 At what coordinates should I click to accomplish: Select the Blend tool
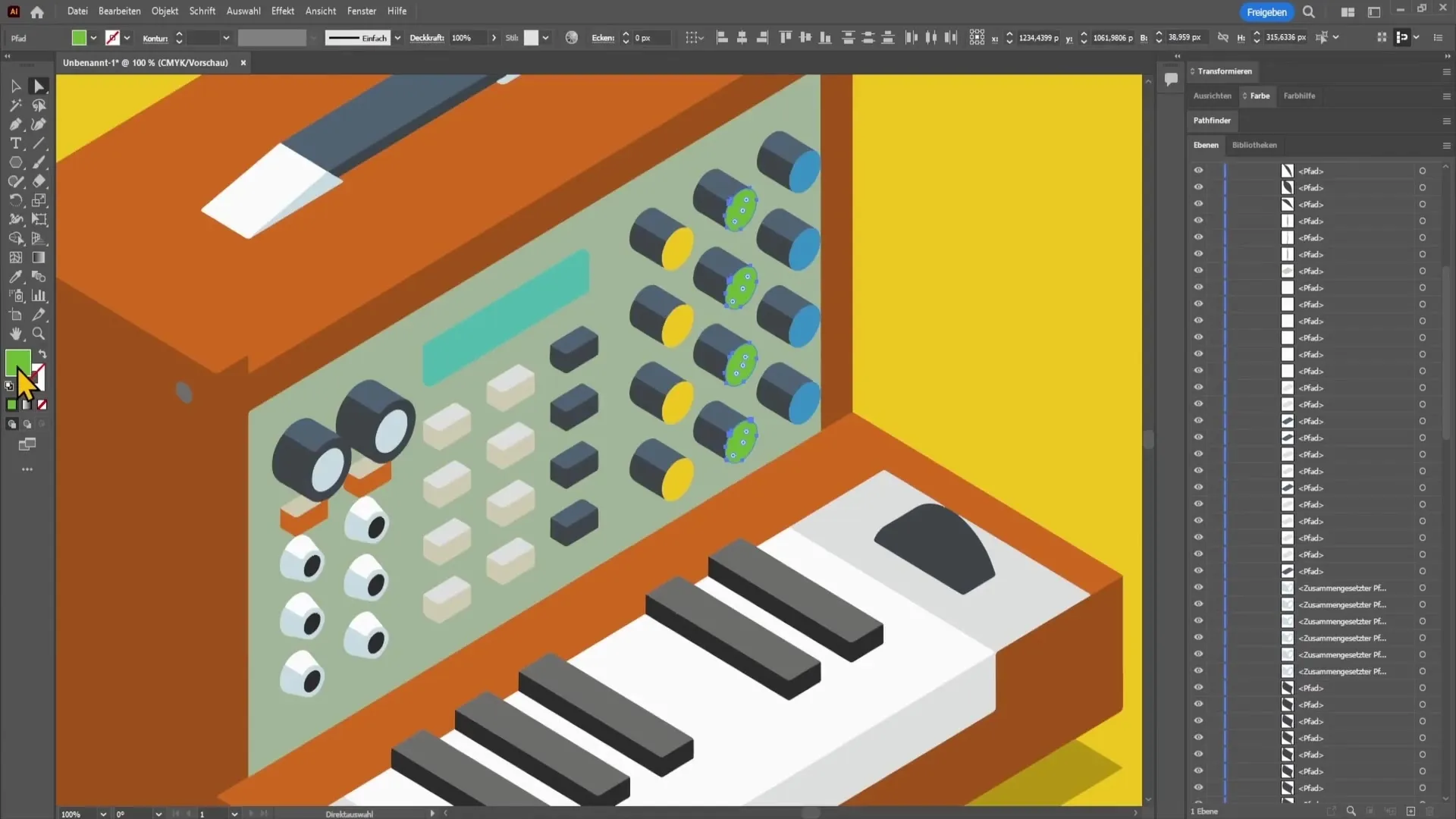tap(39, 277)
